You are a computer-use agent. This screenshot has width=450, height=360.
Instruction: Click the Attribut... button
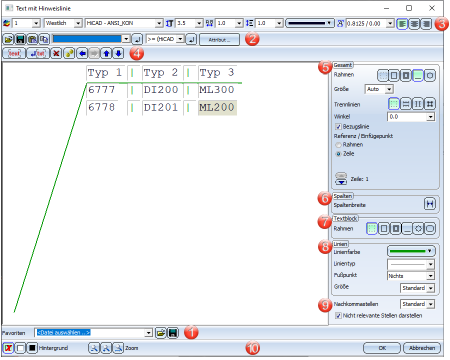tap(219, 40)
